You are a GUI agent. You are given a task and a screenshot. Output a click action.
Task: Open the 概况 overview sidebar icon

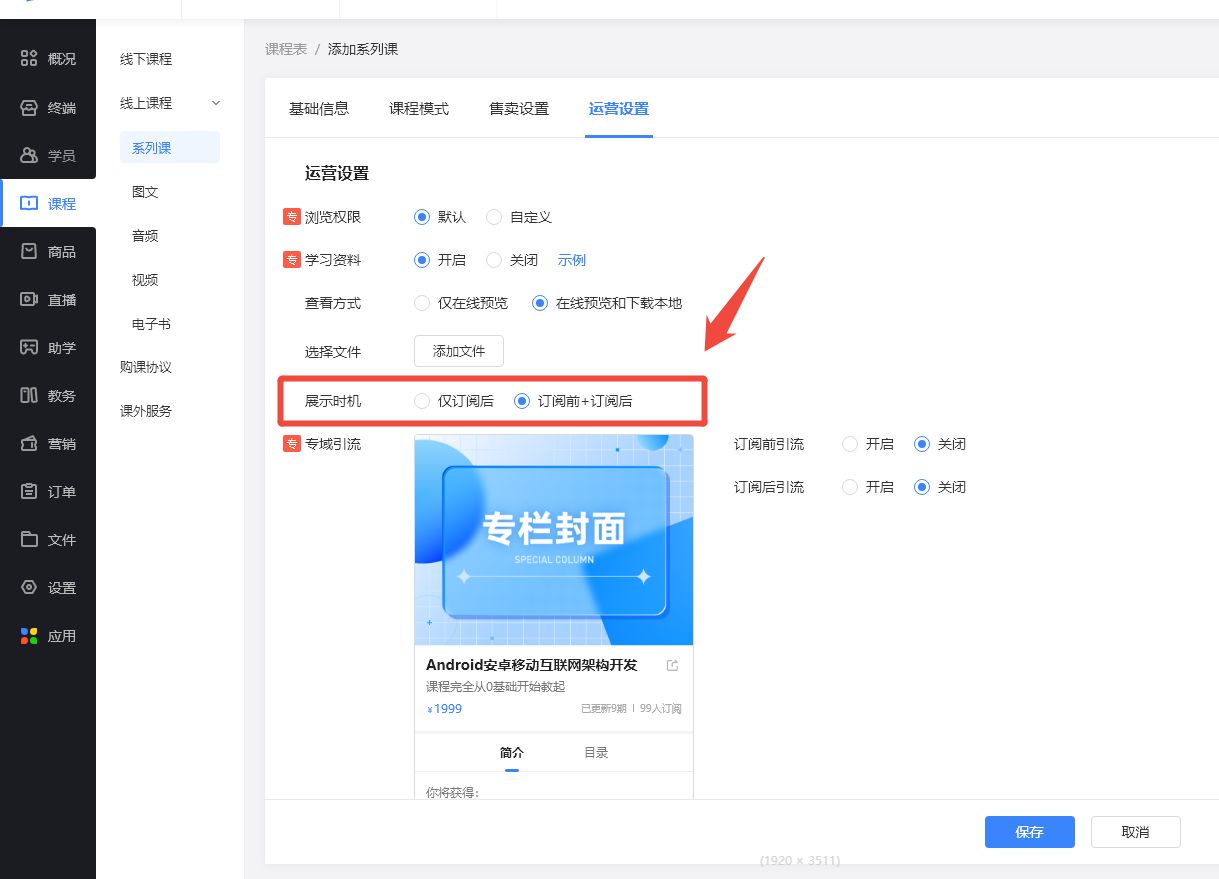pyautogui.click(x=29, y=59)
